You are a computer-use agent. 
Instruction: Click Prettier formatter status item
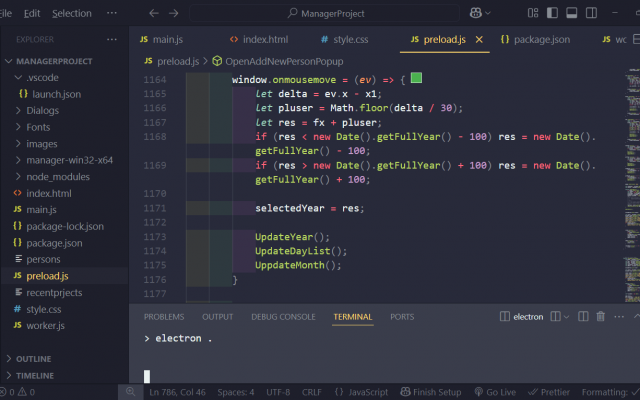coord(550,392)
